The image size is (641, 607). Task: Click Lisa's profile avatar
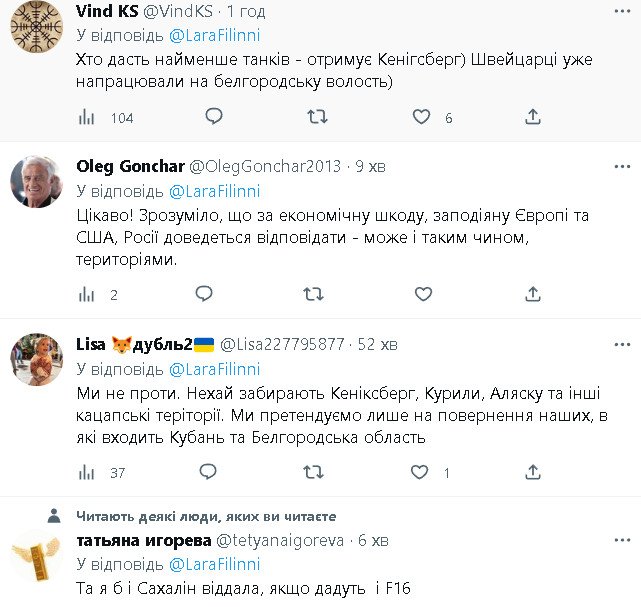pos(36,360)
